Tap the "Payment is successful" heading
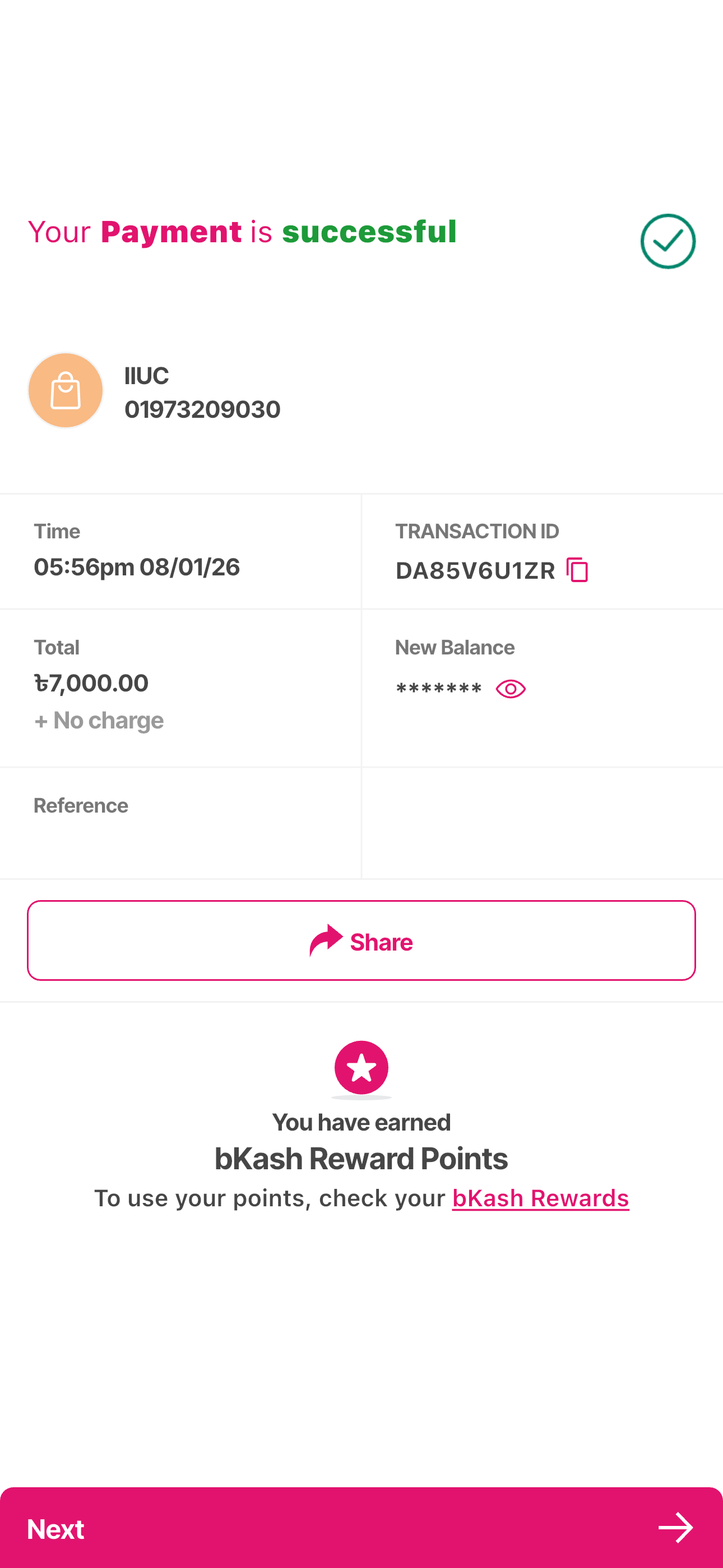Image resolution: width=723 pixels, height=1568 pixels. (242, 232)
